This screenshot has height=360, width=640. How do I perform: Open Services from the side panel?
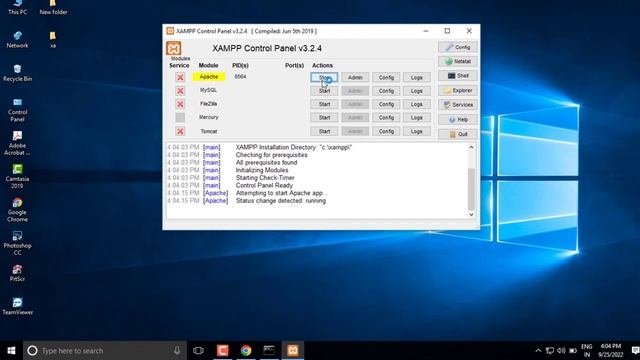pos(458,105)
